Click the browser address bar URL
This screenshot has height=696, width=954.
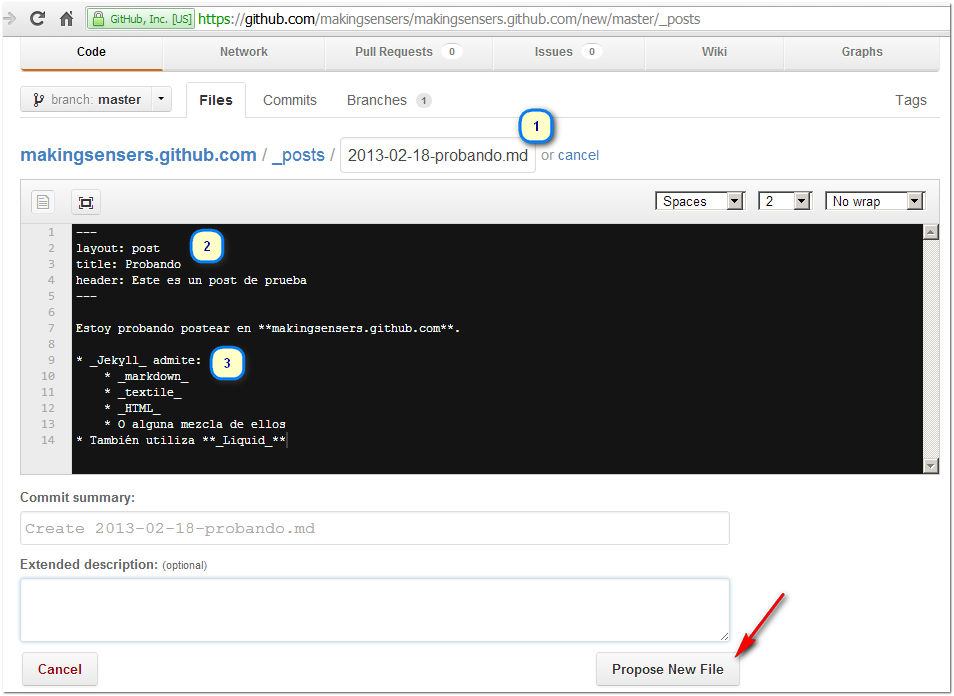pyautogui.click(x=449, y=19)
